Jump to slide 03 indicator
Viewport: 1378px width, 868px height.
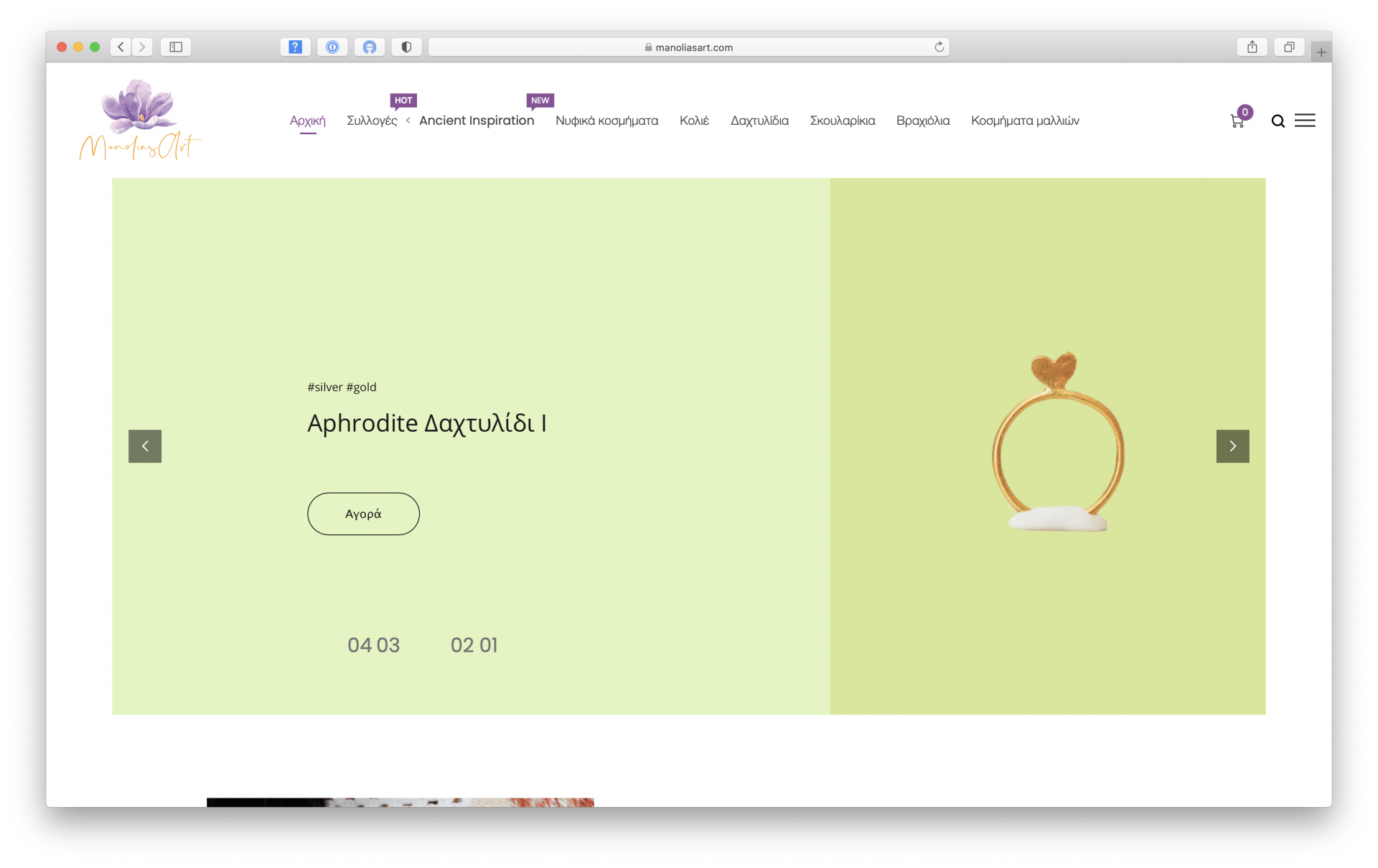(388, 645)
